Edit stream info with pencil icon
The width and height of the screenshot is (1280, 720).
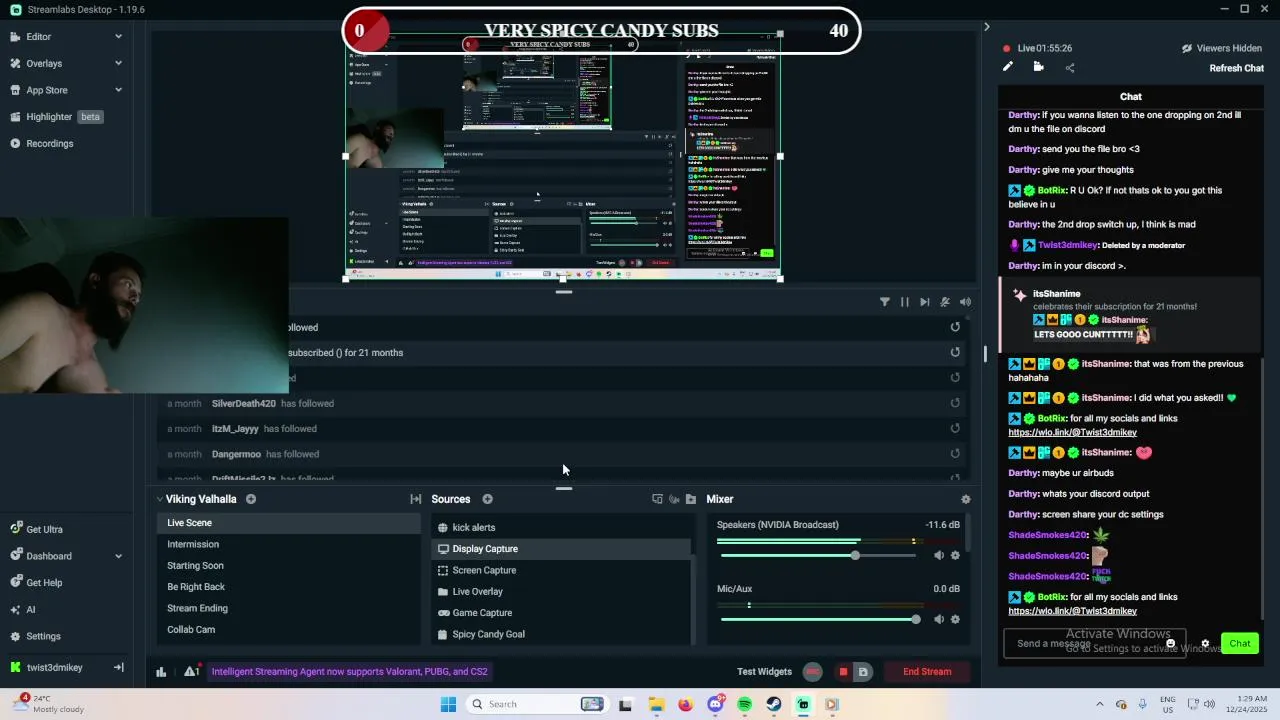point(1008,67)
